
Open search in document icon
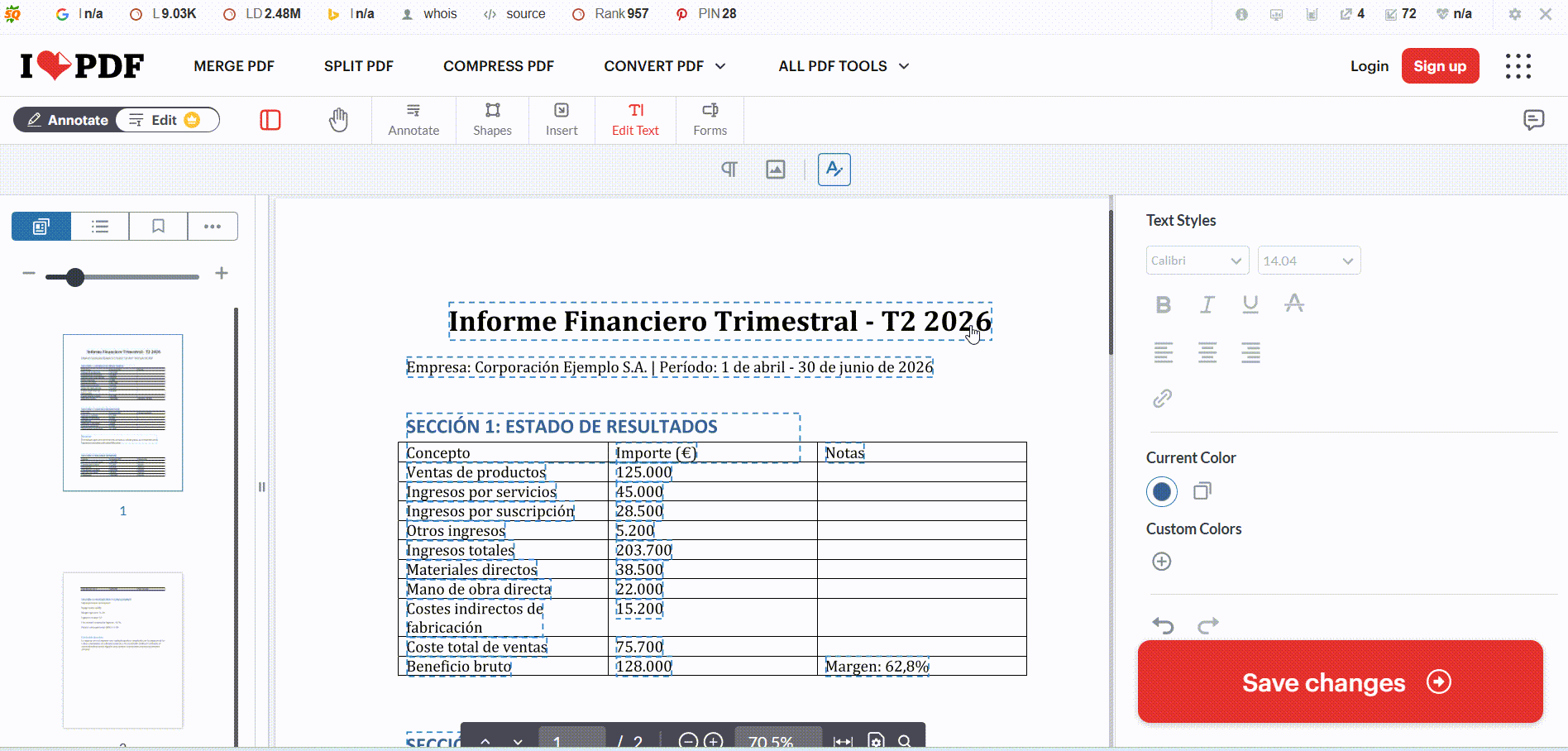905,741
